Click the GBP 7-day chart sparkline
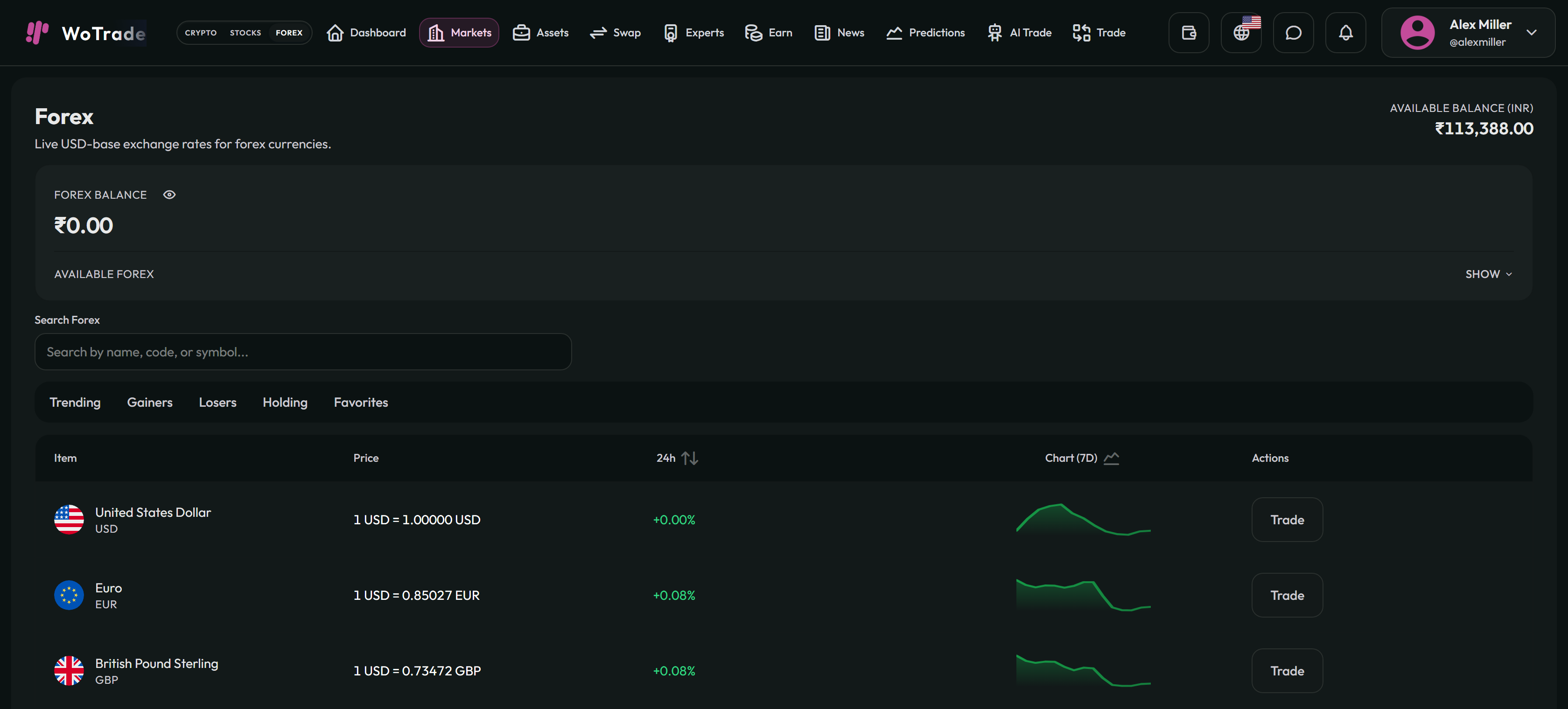 pyautogui.click(x=1083, y=671)
